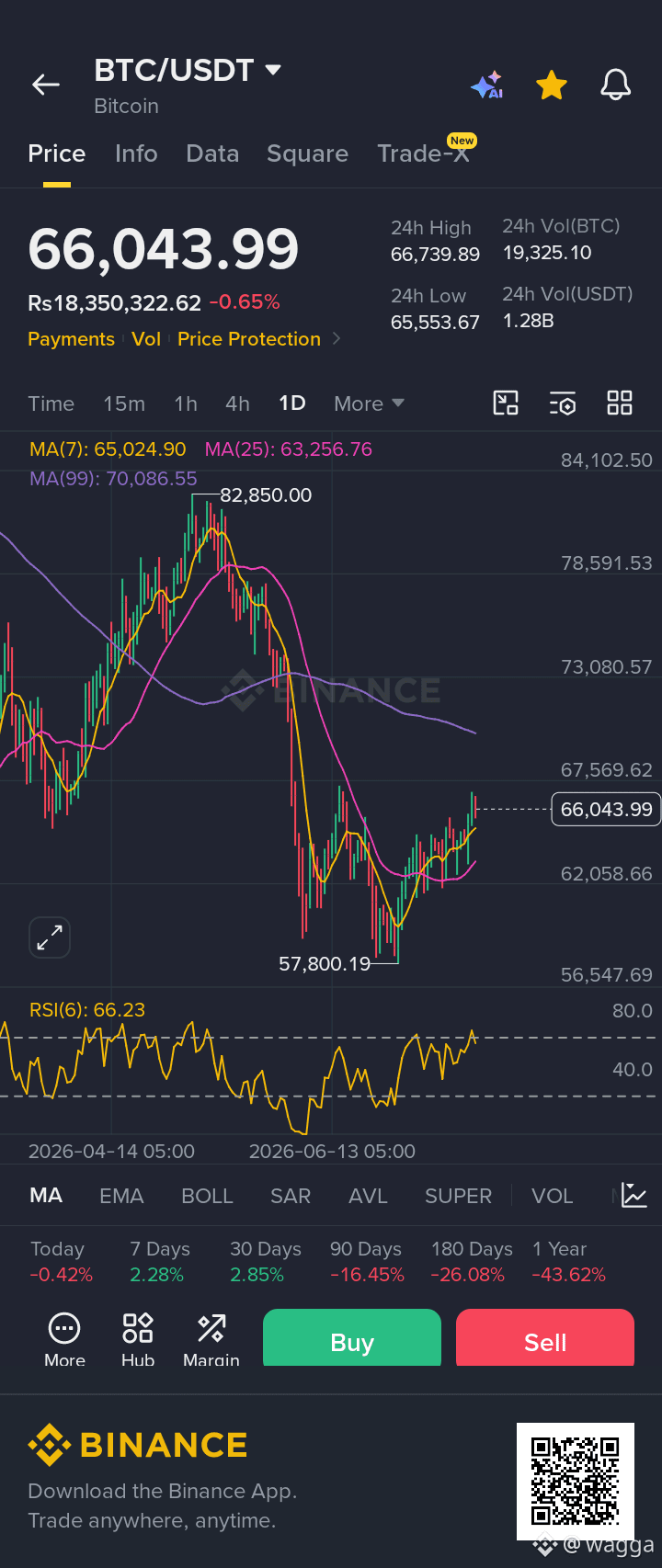Select the SAR indicator
The width and height of the screenshot is (662, 1568).
[x=291, y=1196]
